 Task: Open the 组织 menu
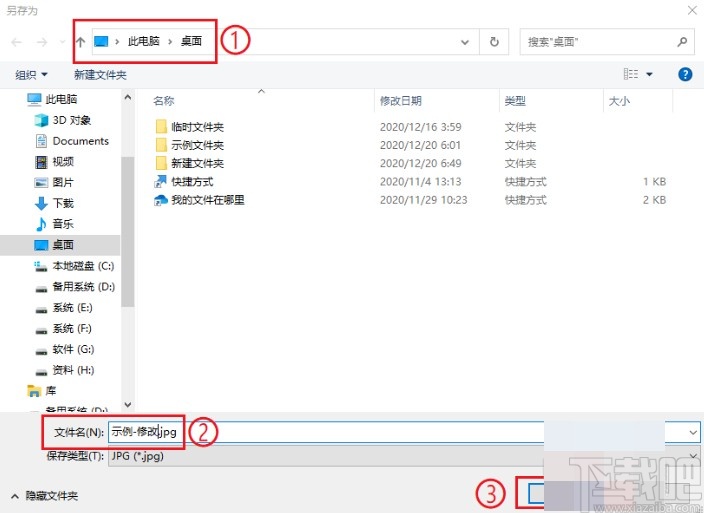(31, 75)
